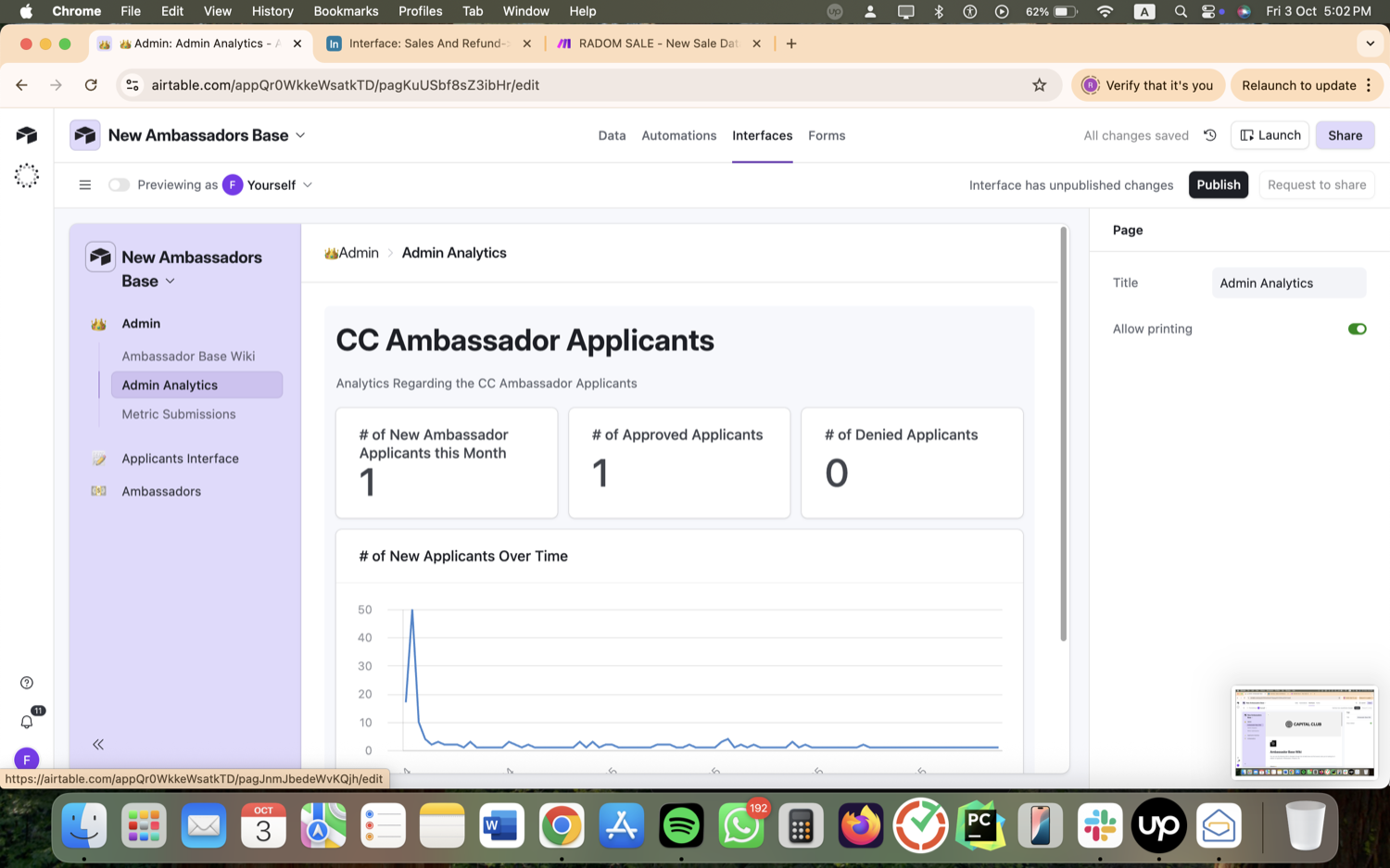Click Request to share button
Image resolution: width=1390 pixels, height=868 pixels.
click(x=1316, y=185)
